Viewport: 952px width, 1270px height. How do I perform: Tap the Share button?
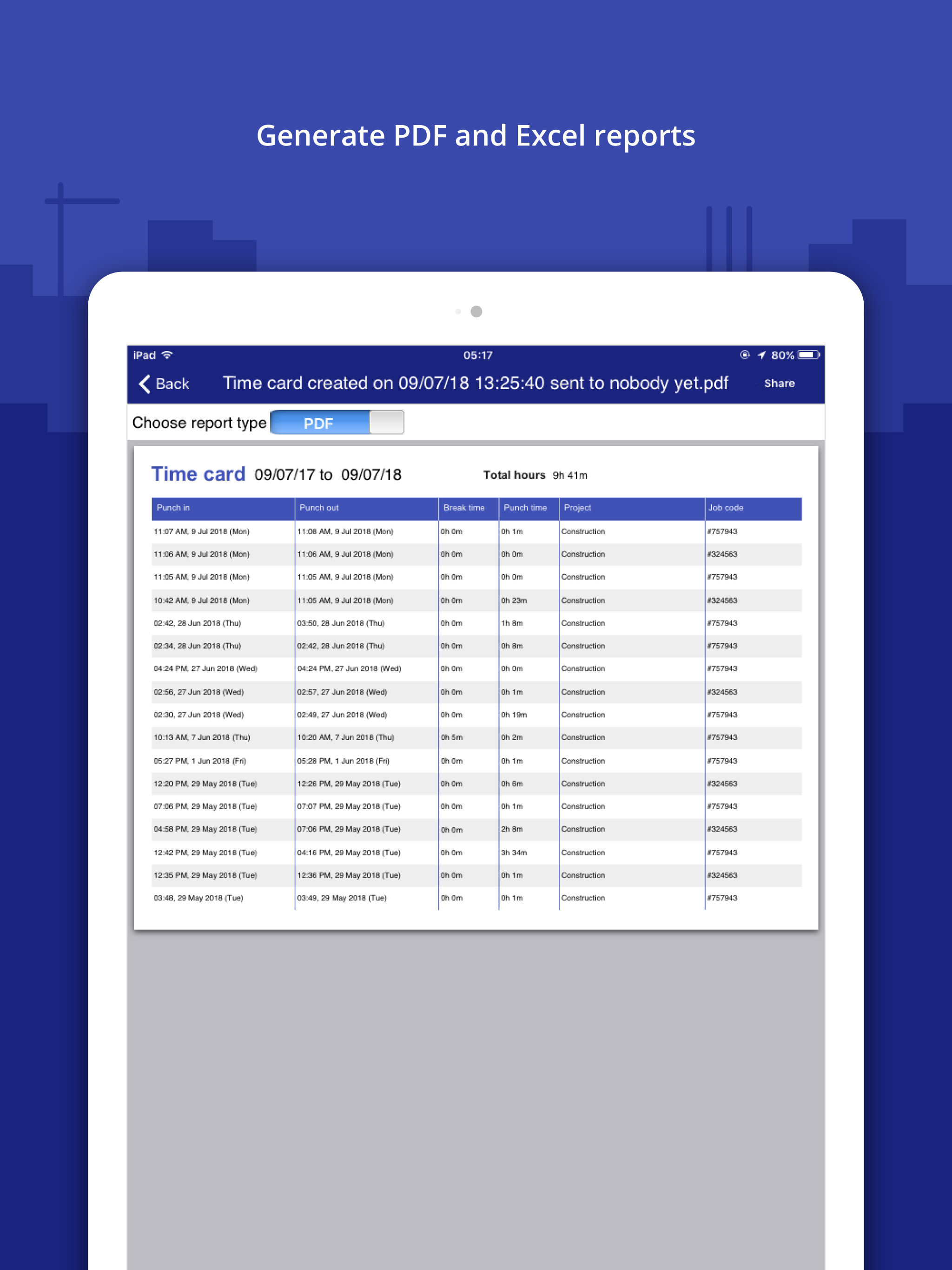click(779, 384)
